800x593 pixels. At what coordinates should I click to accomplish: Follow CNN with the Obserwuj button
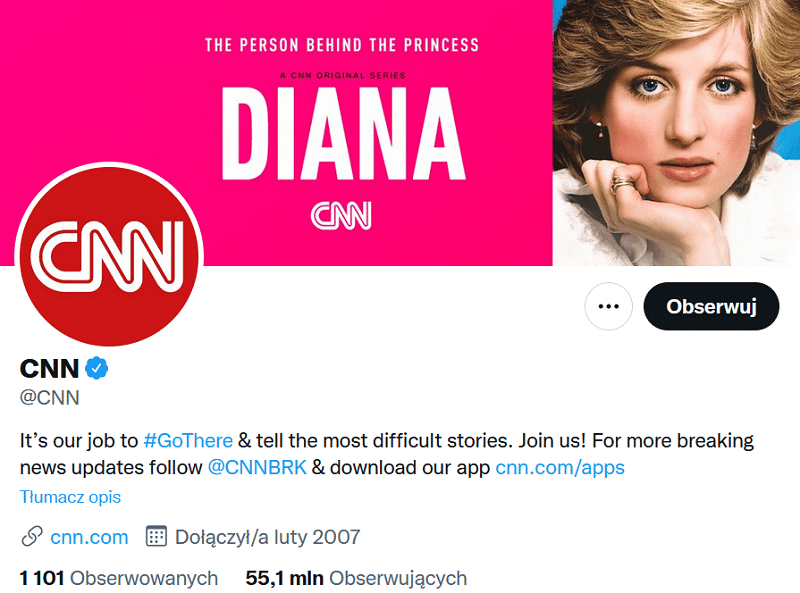711,306
